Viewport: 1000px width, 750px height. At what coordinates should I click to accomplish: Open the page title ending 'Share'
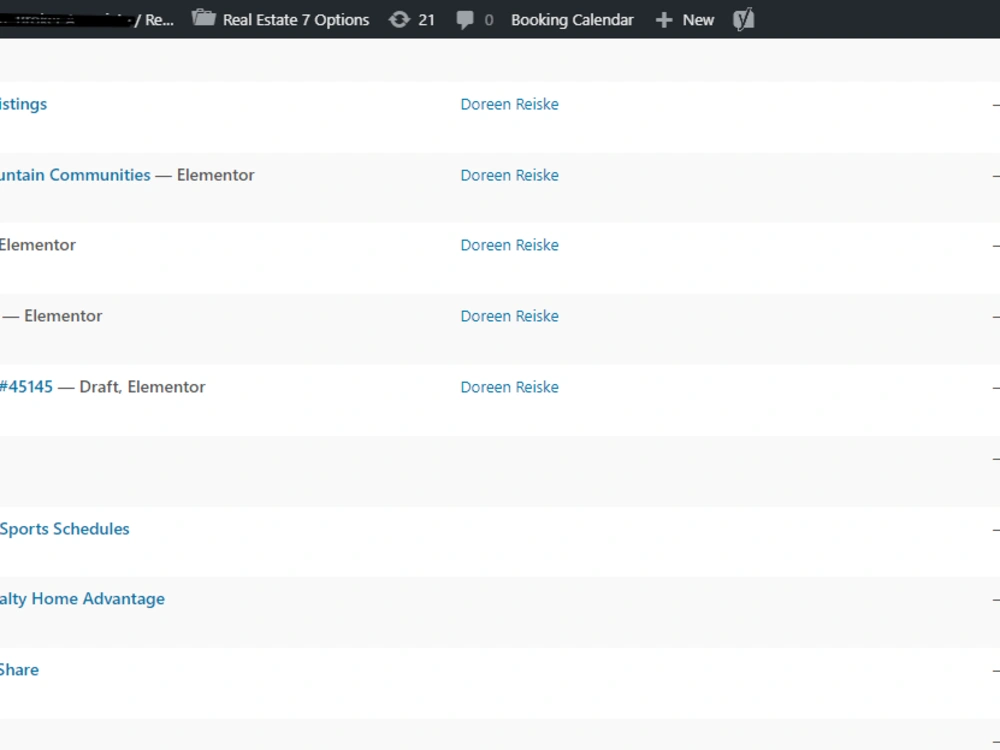(x=19, y=670)
